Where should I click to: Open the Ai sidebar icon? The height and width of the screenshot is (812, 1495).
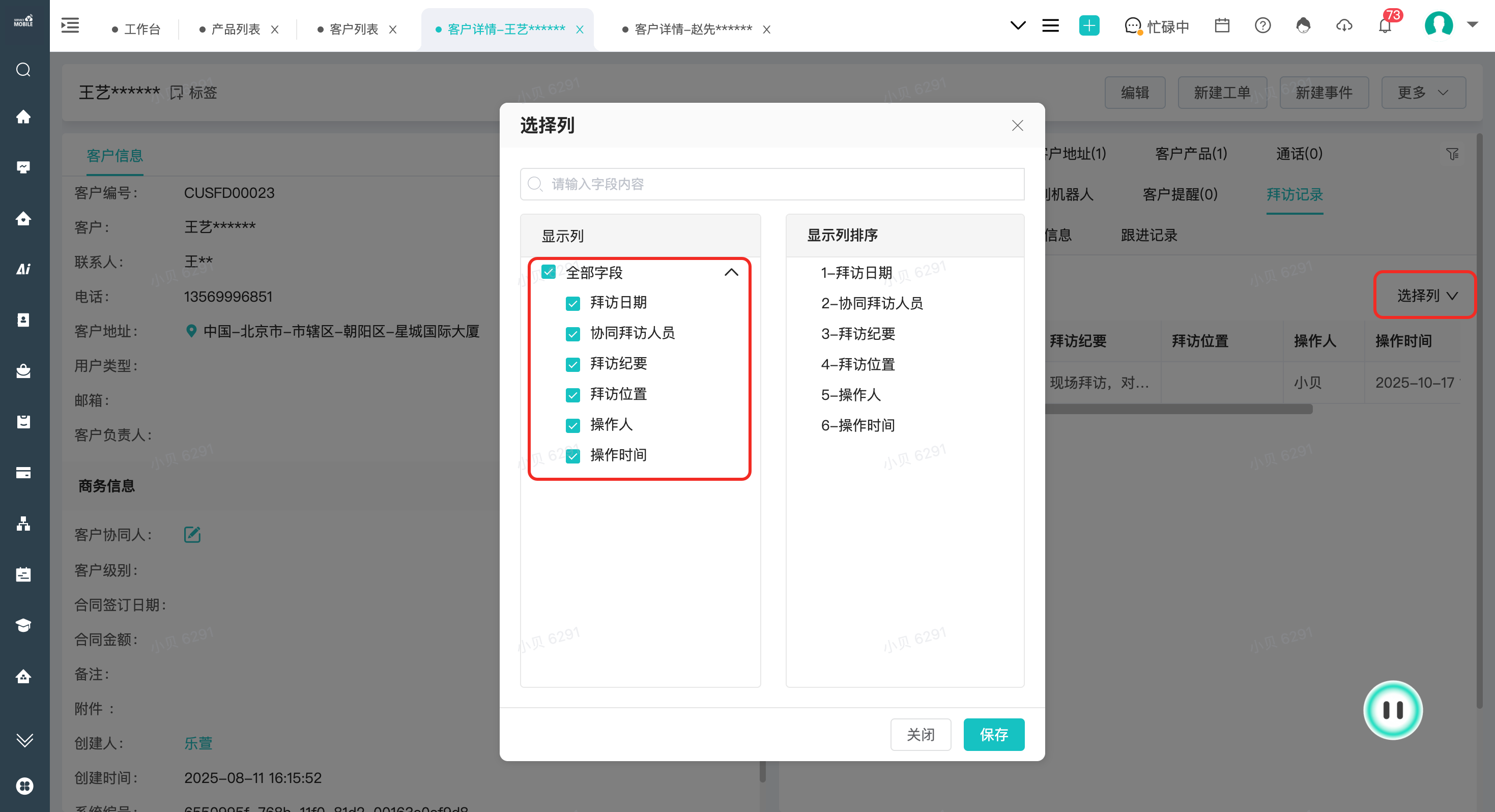(23, 269)
